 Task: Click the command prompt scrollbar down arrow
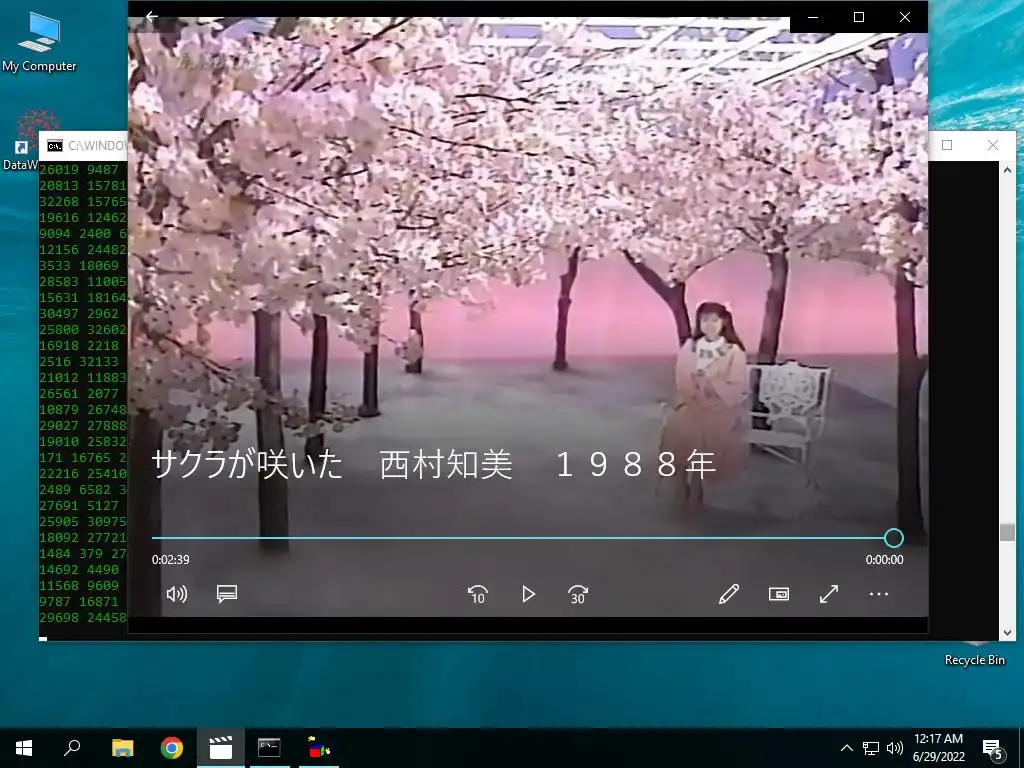(x=1007, y=632)
